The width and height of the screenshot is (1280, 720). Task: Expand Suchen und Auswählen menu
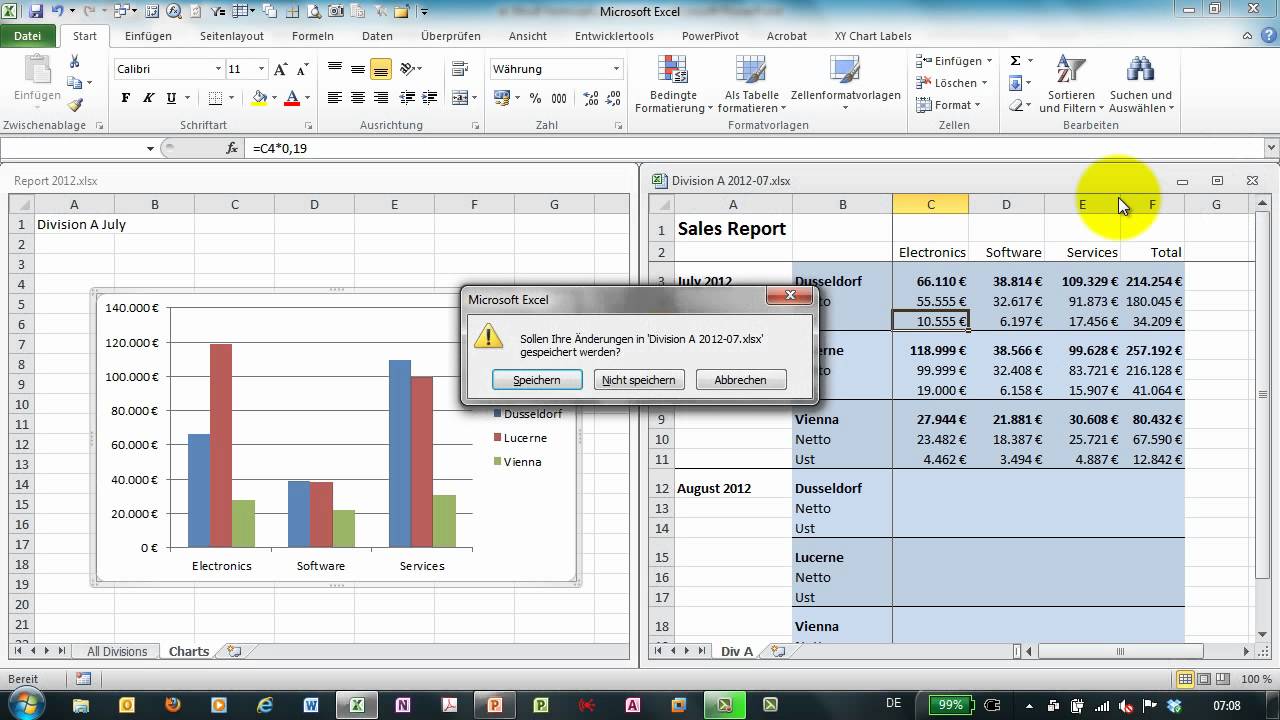[x=1140, y=84]
